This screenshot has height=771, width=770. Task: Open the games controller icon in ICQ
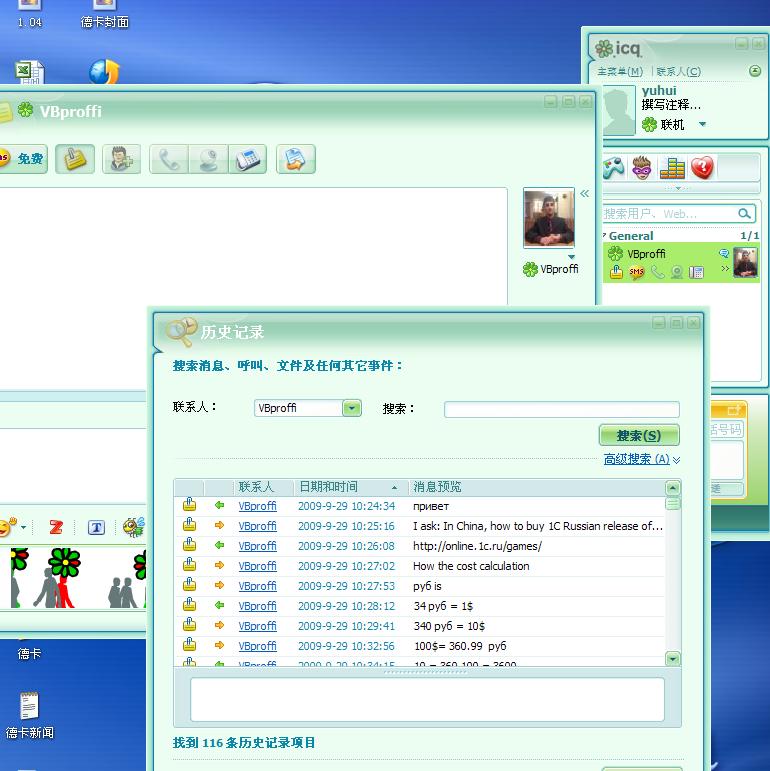click(x=612, y=167)
